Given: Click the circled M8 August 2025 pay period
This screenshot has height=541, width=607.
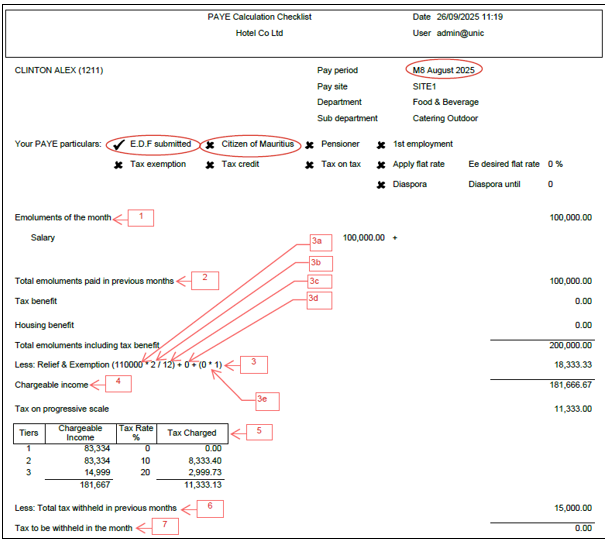Looking at the screenshot, I should [444, 70].
